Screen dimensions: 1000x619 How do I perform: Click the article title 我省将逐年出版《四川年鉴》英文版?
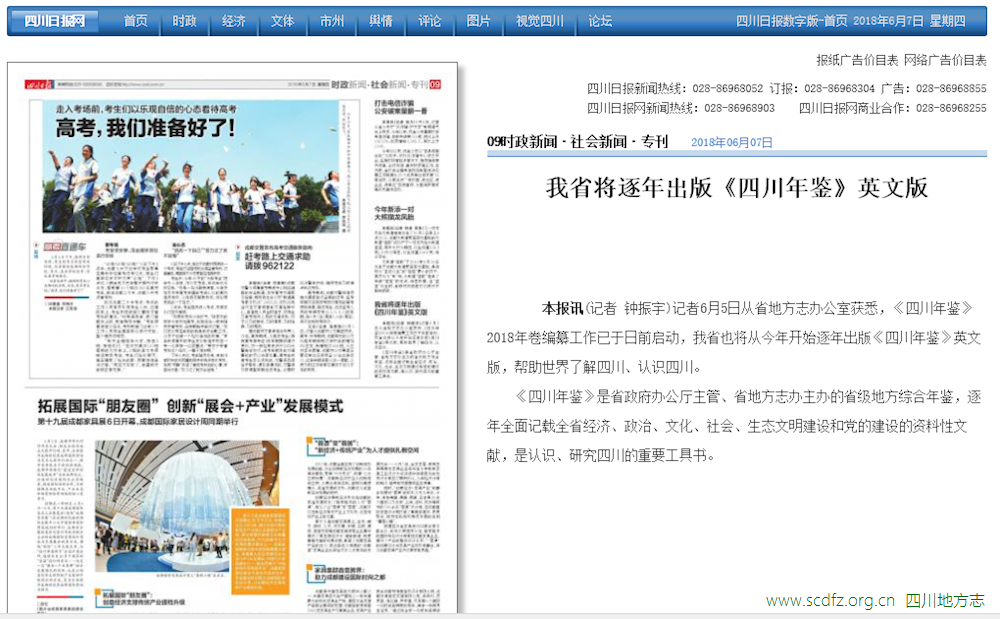pyautogui.click(x=737, y=187)
